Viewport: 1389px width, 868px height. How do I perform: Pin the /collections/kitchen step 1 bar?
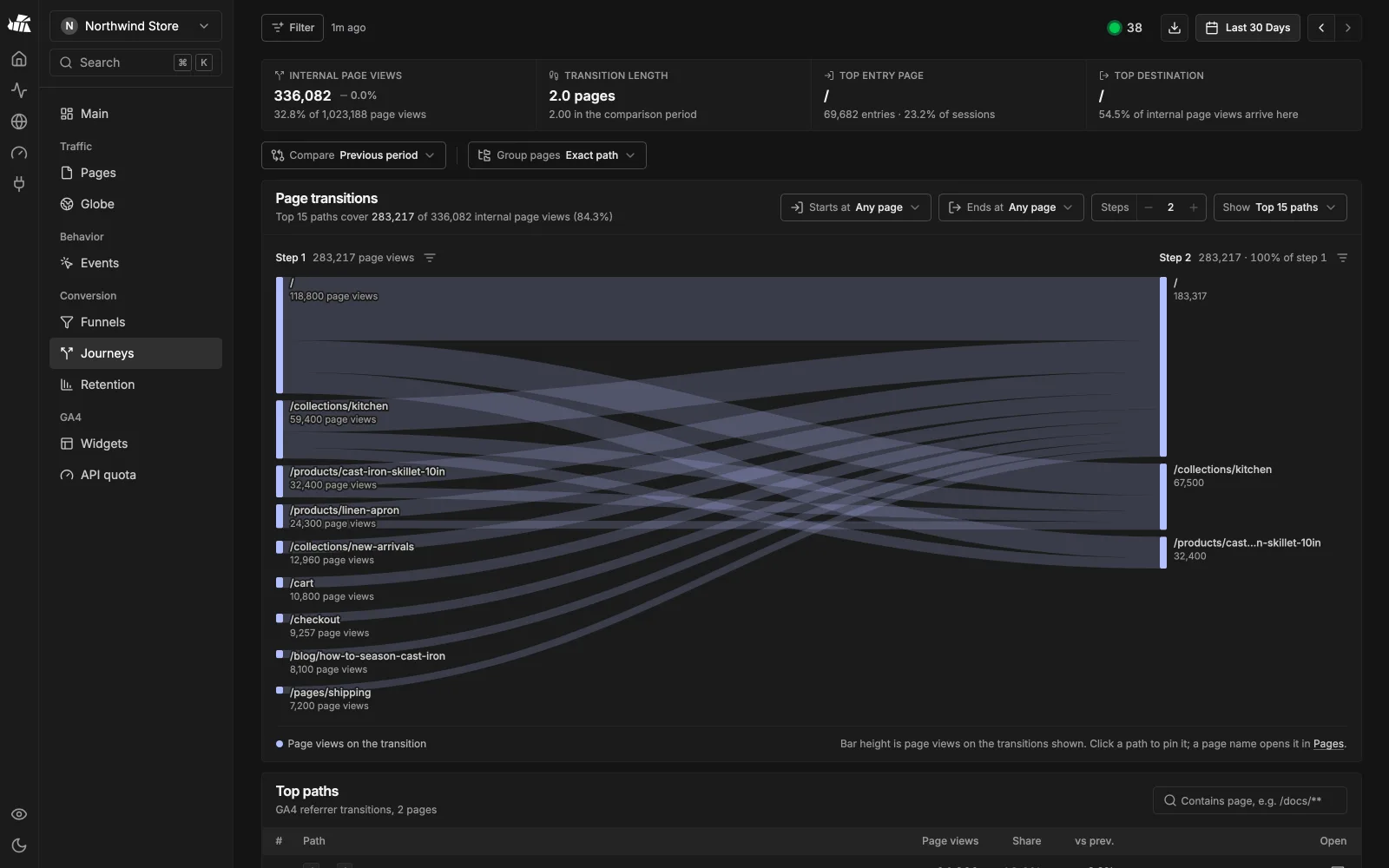pyautogui.click(x=280, y=430)
